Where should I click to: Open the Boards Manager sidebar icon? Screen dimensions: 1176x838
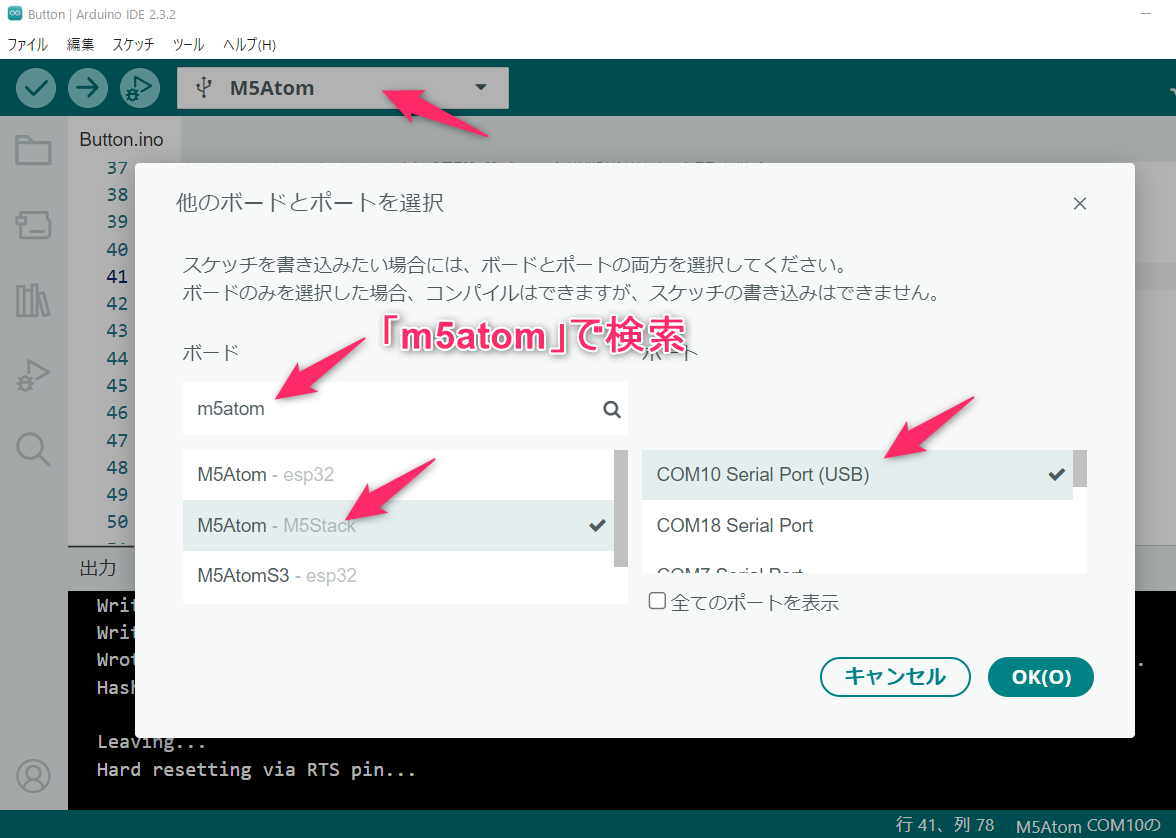click(x=34, y=224)
